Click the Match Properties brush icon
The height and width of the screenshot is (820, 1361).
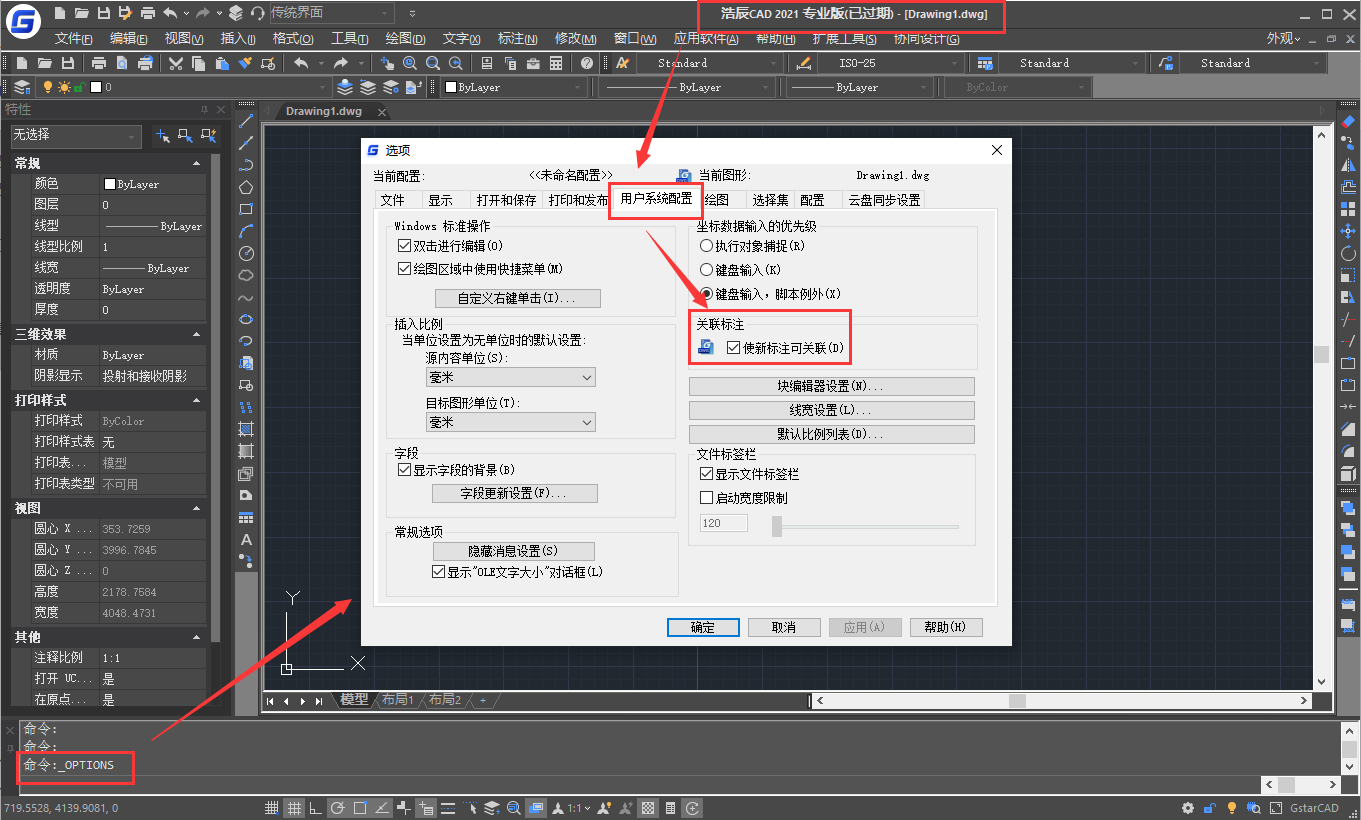(245, 63)
